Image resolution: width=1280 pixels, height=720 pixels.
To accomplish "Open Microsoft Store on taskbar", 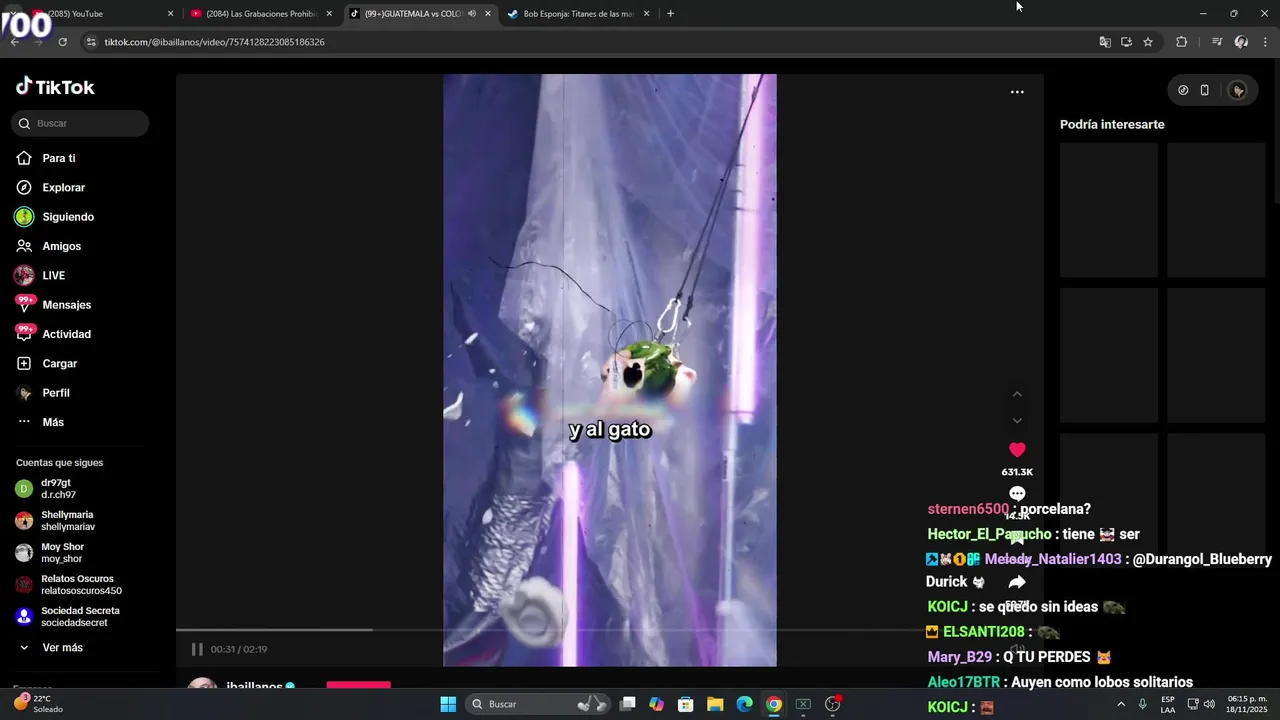I will (x=686, y=704).
